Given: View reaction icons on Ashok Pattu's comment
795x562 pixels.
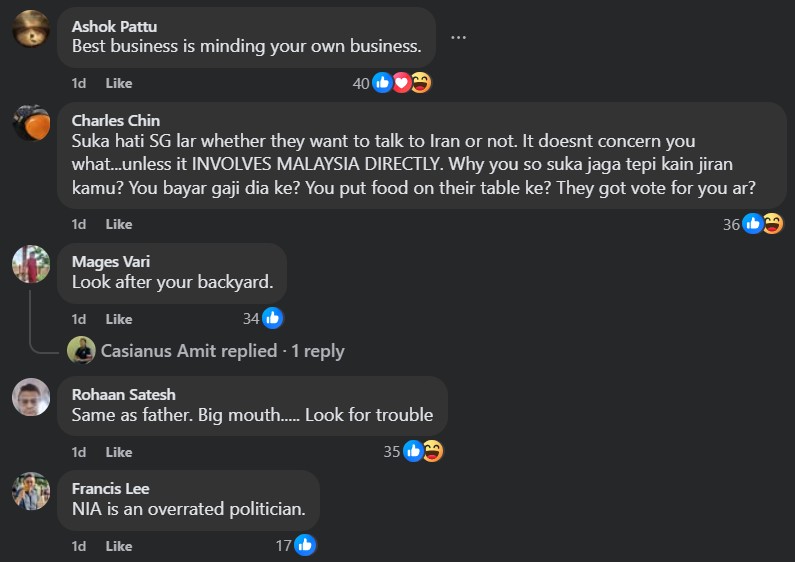Looking at the screenshot, I should click(x=401, y=83).
